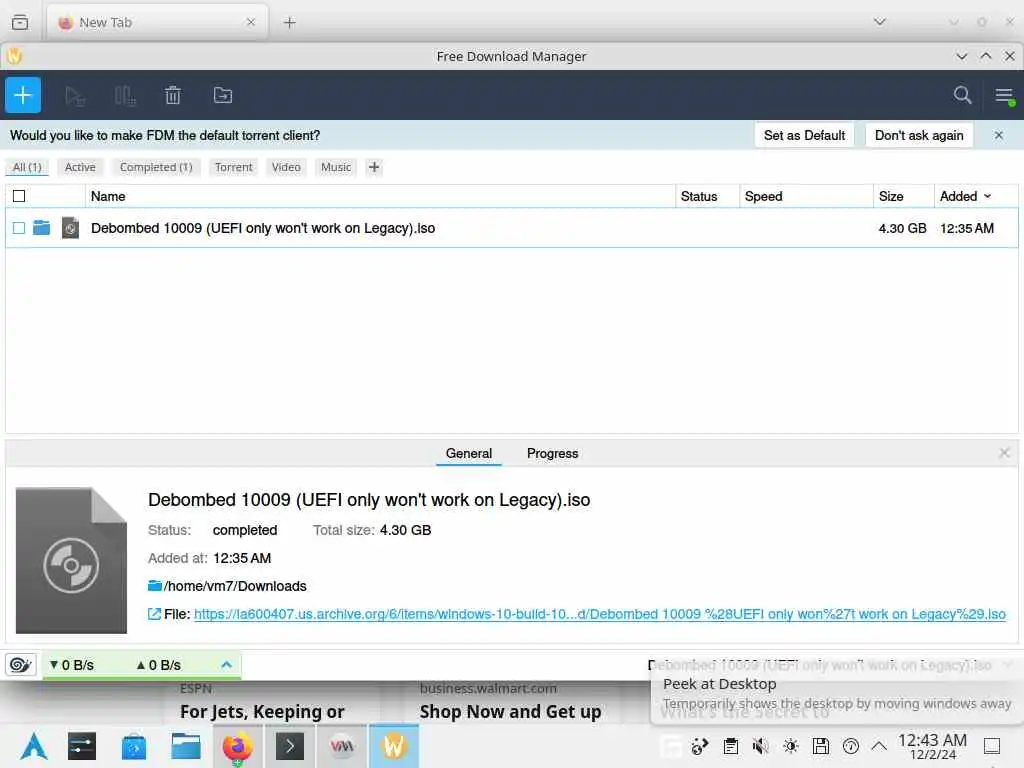This screenshot has height=768, width=1024.
Task: Click the trash delete icon in toolbar
Action: click(172, 95)
